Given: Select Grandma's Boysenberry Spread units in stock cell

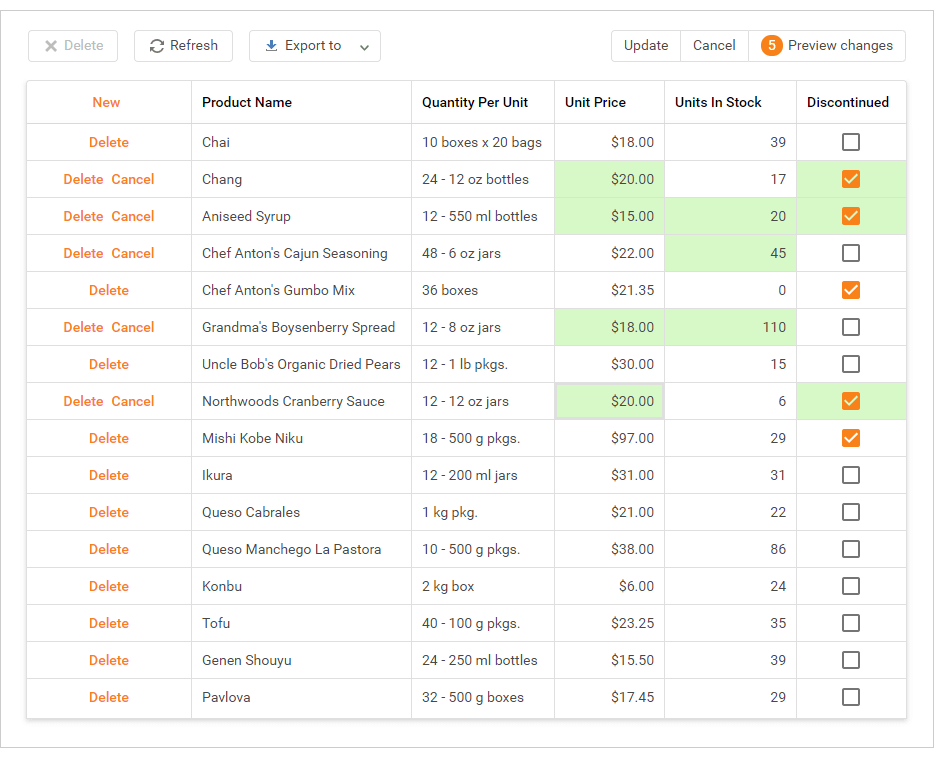Looking at the screenshot, I should 730,327.
